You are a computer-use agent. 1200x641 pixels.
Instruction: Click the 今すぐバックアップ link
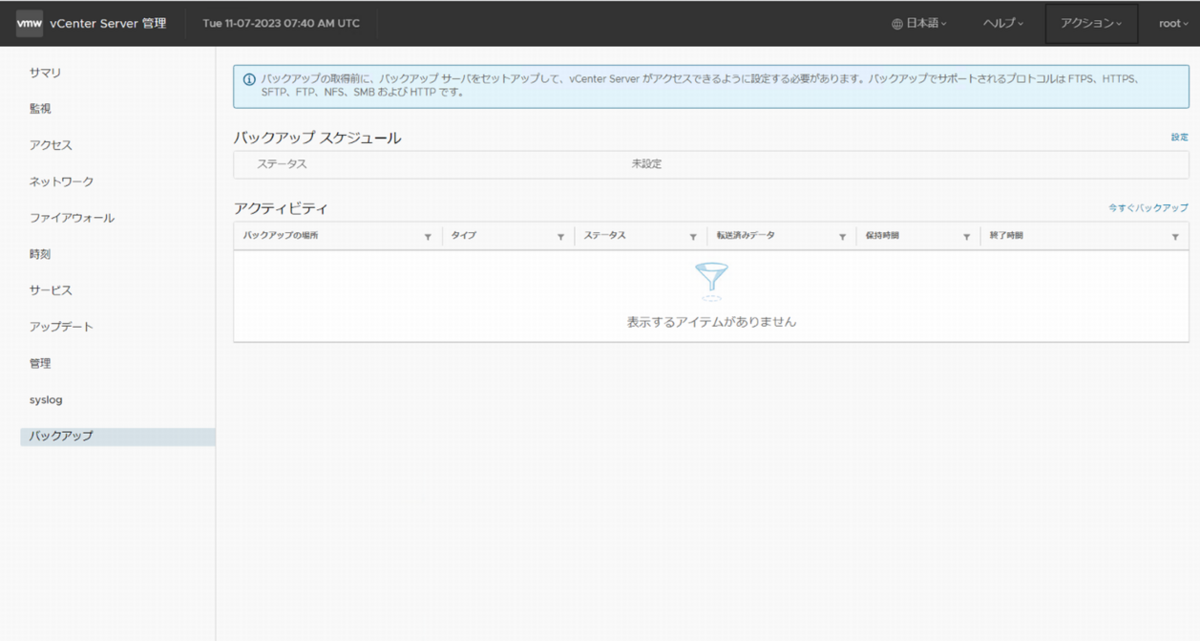1148,208
